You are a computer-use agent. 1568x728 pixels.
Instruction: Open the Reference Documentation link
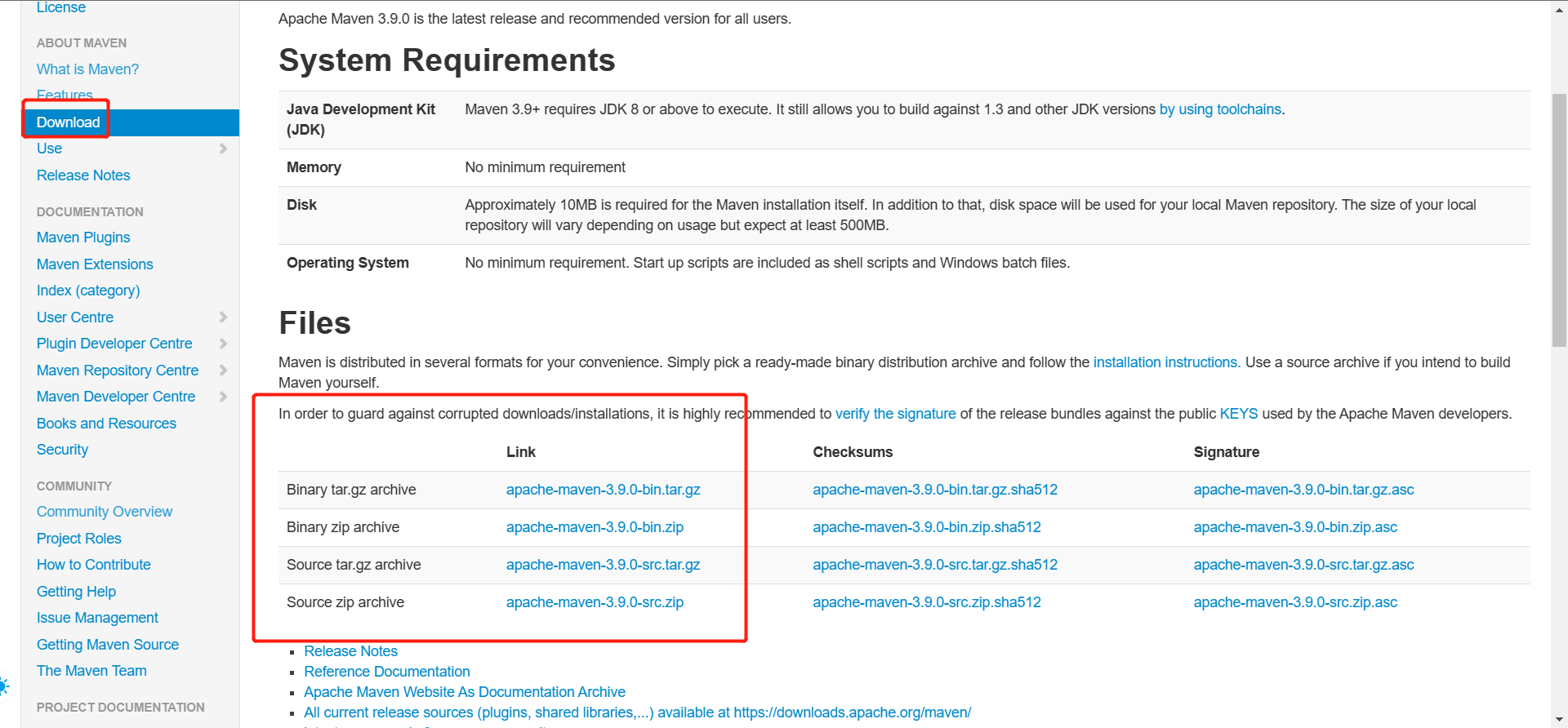tap(387, 672)
